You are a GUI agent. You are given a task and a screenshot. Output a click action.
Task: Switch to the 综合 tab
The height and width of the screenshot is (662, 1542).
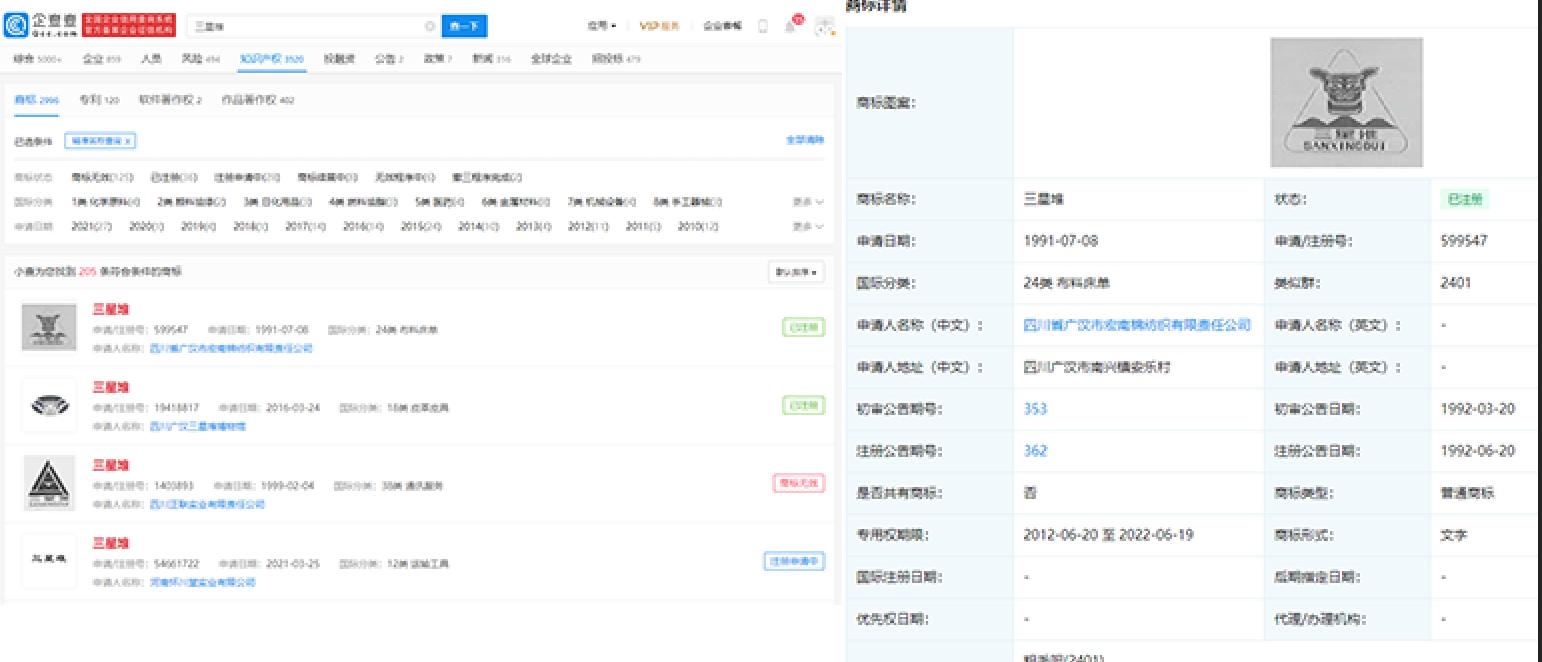(36, 59)
